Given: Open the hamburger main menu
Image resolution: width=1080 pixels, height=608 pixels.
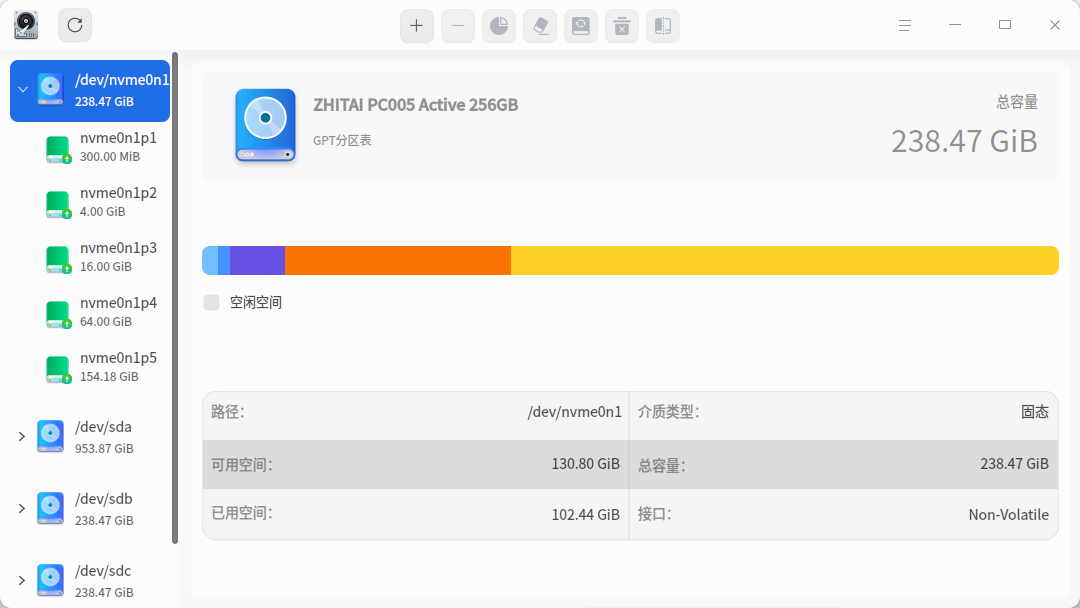Looking at the screenshot, I should [905, 25].
